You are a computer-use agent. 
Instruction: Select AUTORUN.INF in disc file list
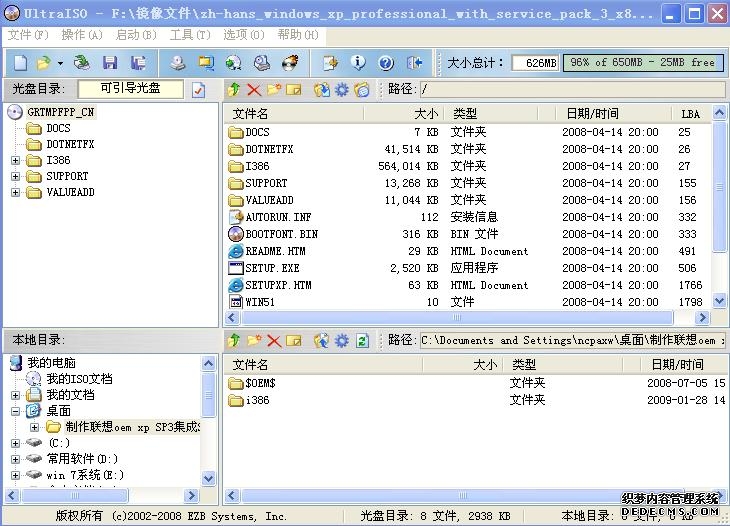278,217
